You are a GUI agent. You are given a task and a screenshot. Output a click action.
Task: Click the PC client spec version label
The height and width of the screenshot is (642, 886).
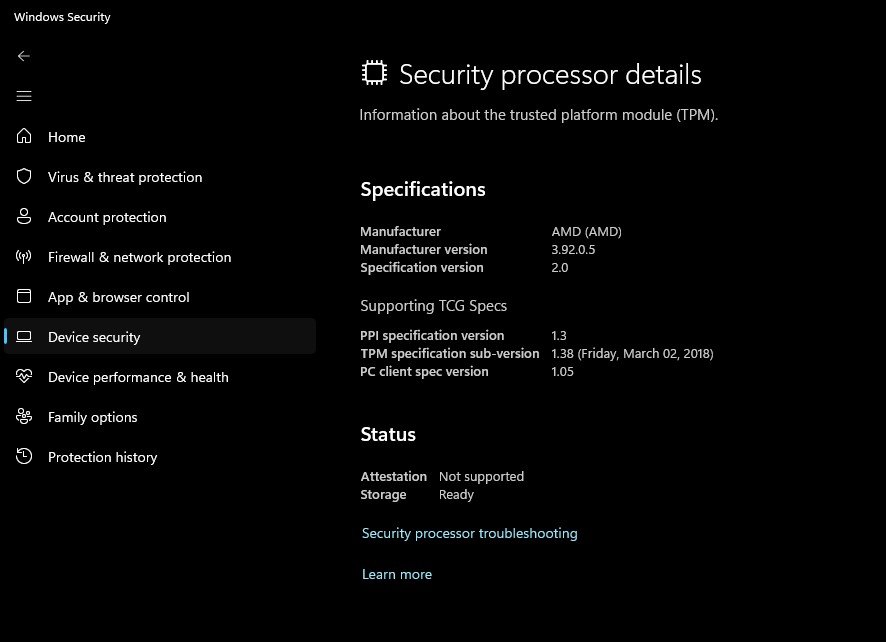[424, 371]
